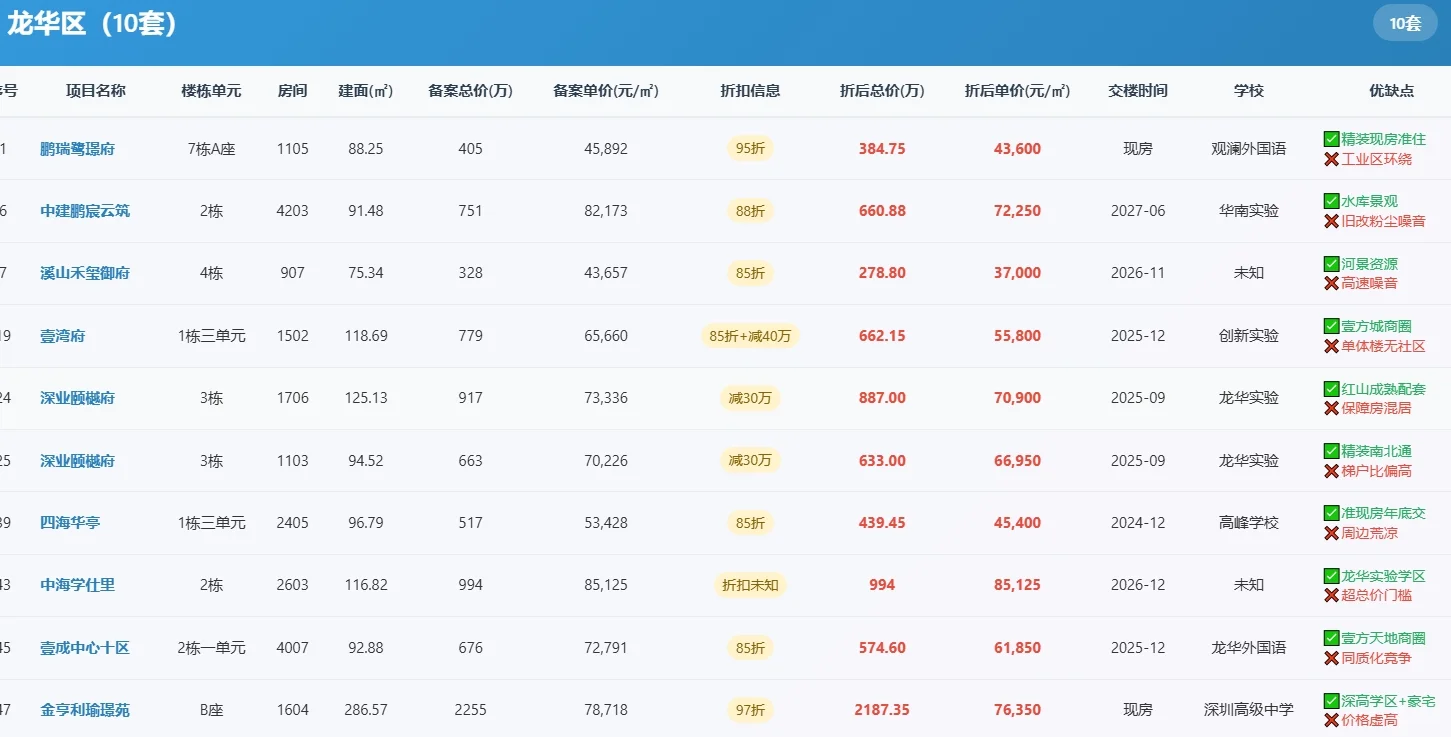Click the 建面(㎡) column header
This screenshot has width=1451, height=737.
(x=366, y=91)
